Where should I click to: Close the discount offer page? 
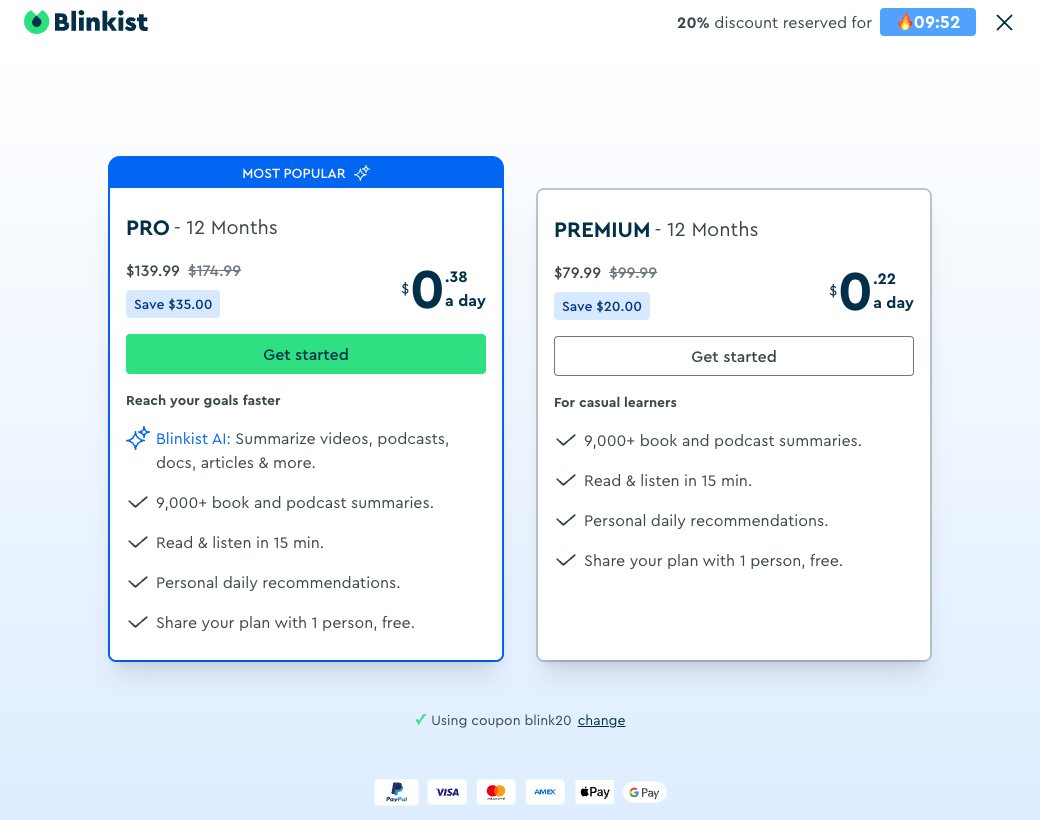click(1004, 23)
